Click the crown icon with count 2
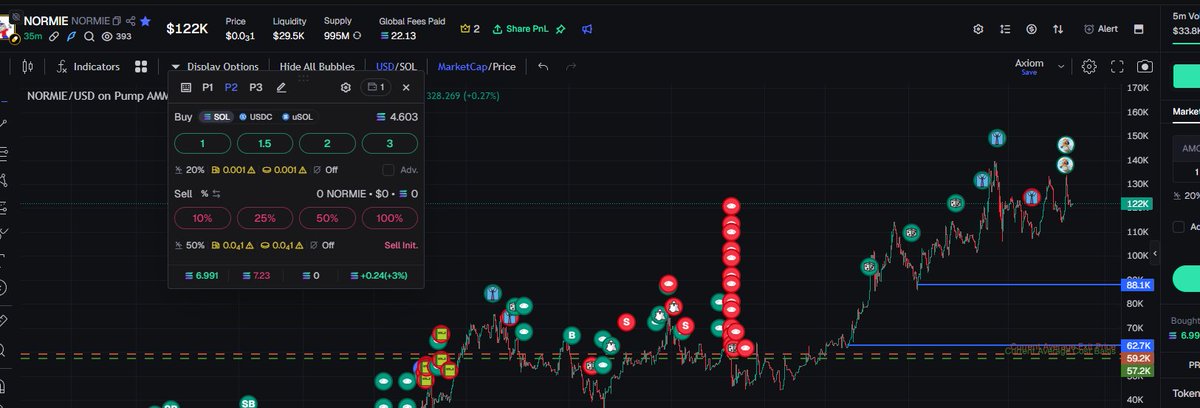Screen dimensions: 1200x408 click(x=470, y=29)
